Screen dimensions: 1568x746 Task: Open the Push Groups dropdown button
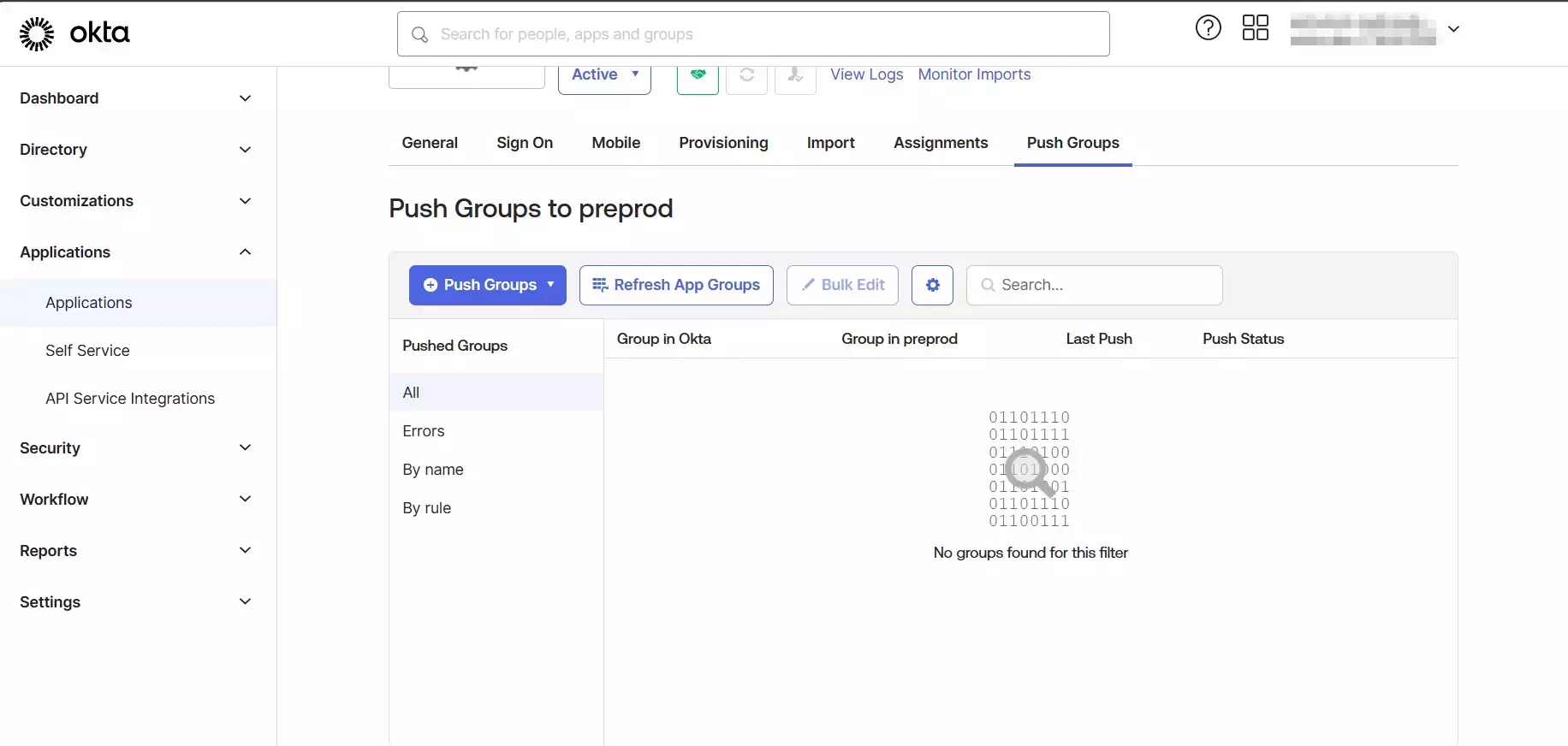point(488,285)
